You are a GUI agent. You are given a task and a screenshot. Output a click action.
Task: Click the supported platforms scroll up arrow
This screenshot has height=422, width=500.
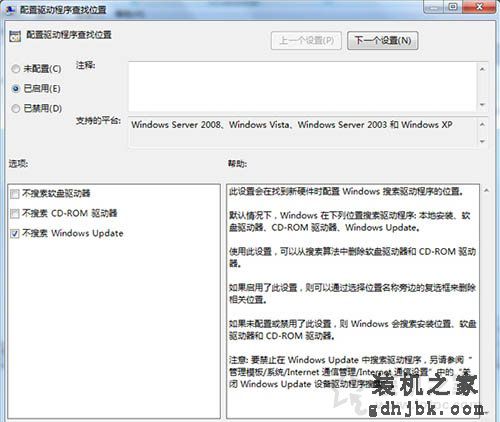482,124
